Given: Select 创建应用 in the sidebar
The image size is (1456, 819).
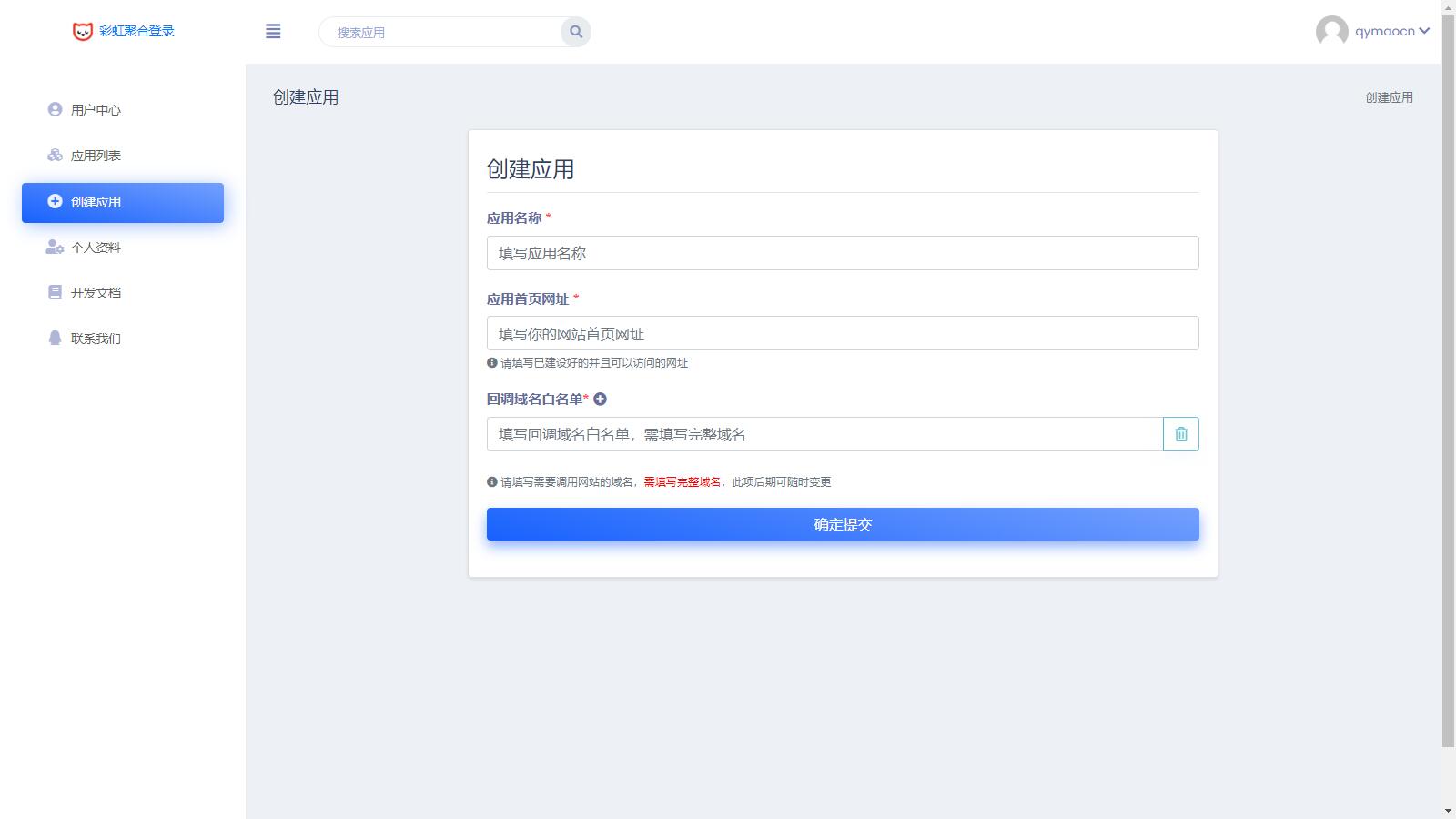Looking at the screenshot, I should pos(123,202).
